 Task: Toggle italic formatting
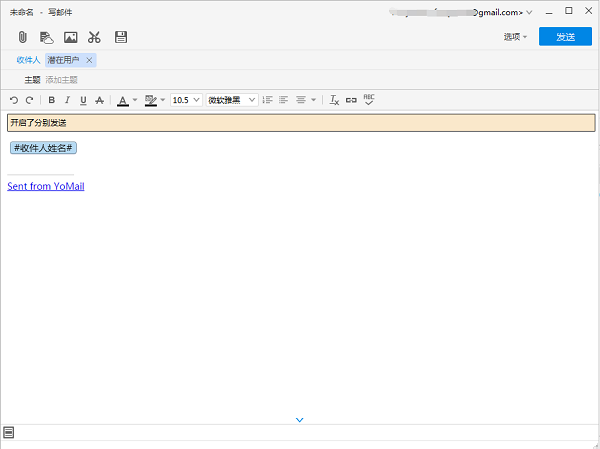tap(67, 100)
